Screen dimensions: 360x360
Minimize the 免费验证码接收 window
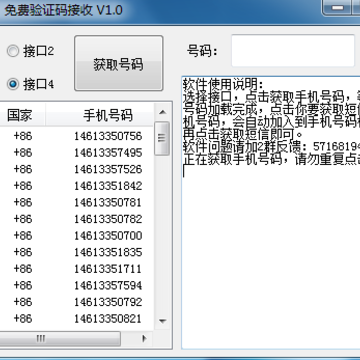pyautogui.click(x=338, y=8)
